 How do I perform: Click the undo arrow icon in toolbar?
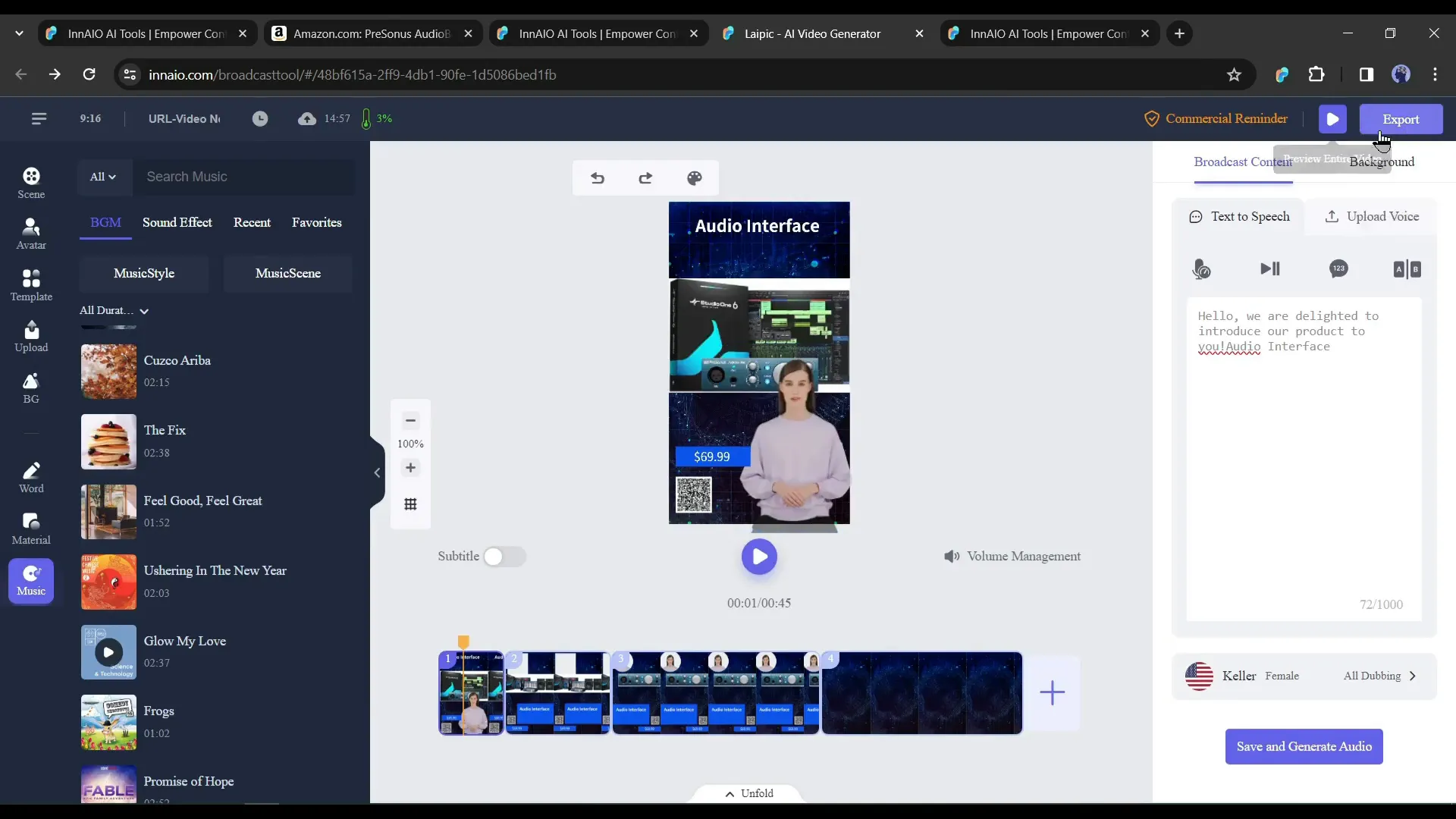[597, 177]
